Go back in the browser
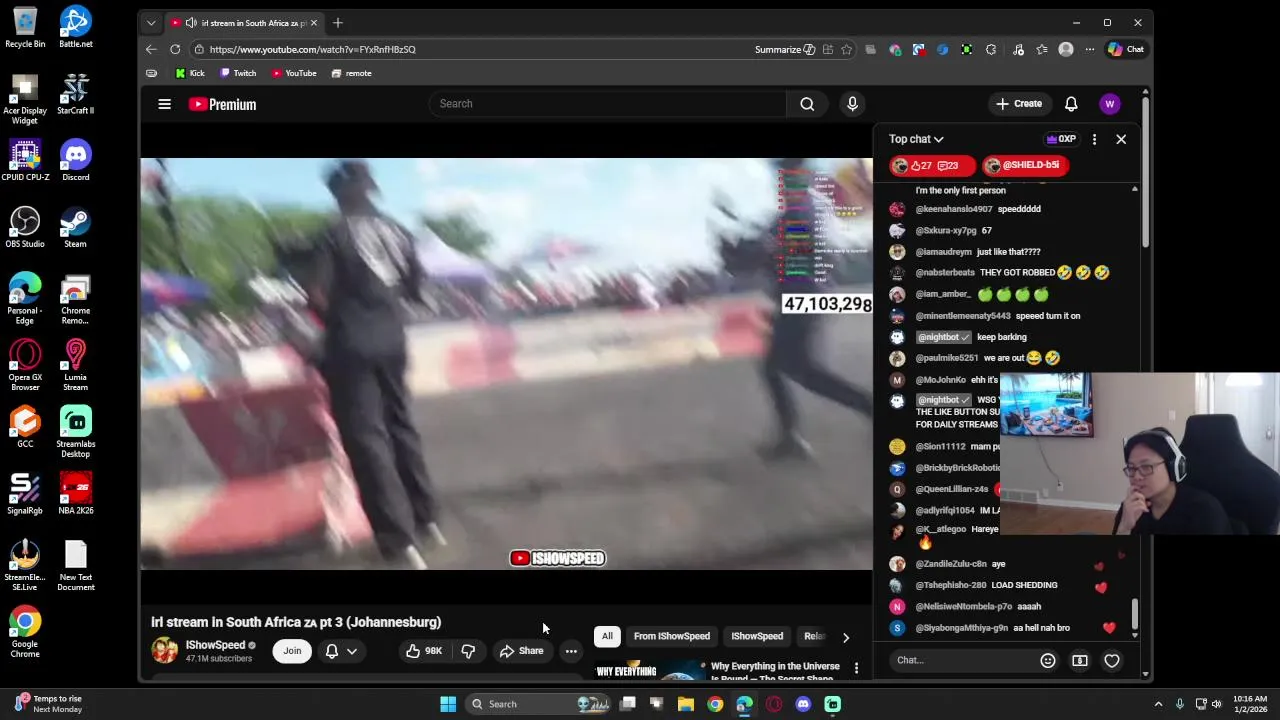This screenshot has height=720, width=1280. point(151,49)
